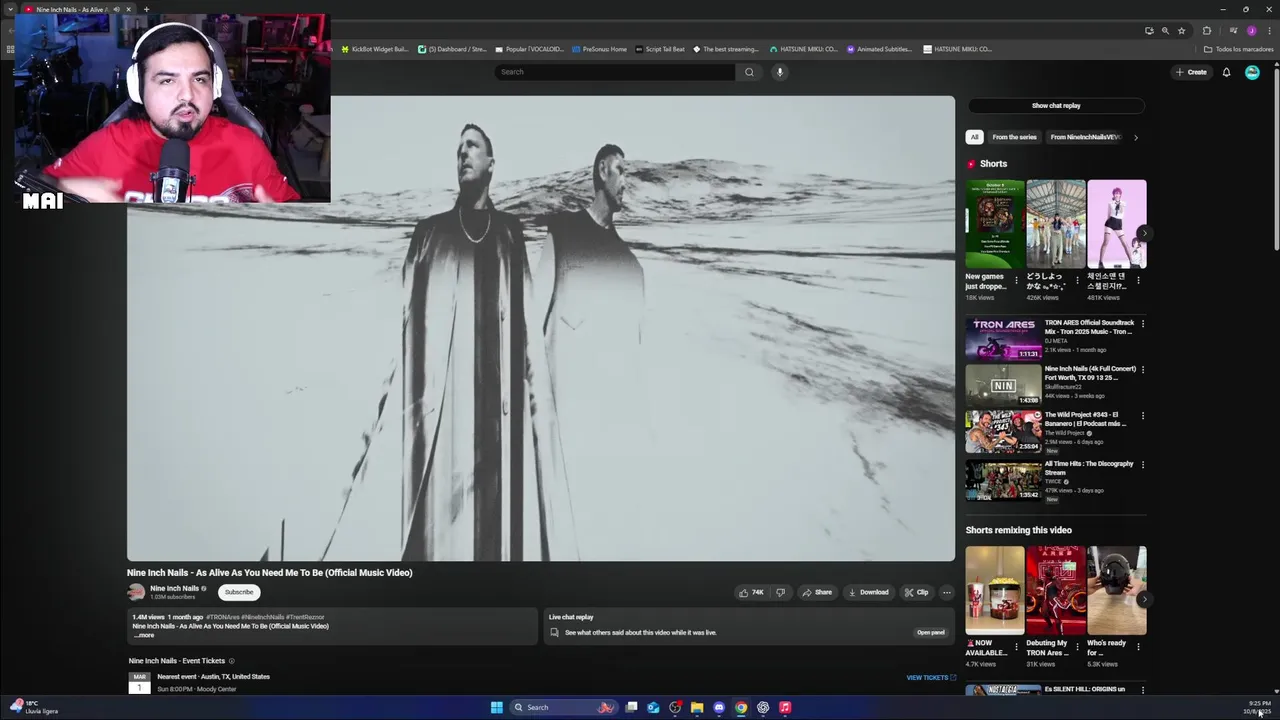Like the video with 74K thumbs up
This screenshot has height=720, width=1280.
coord(751,592)
